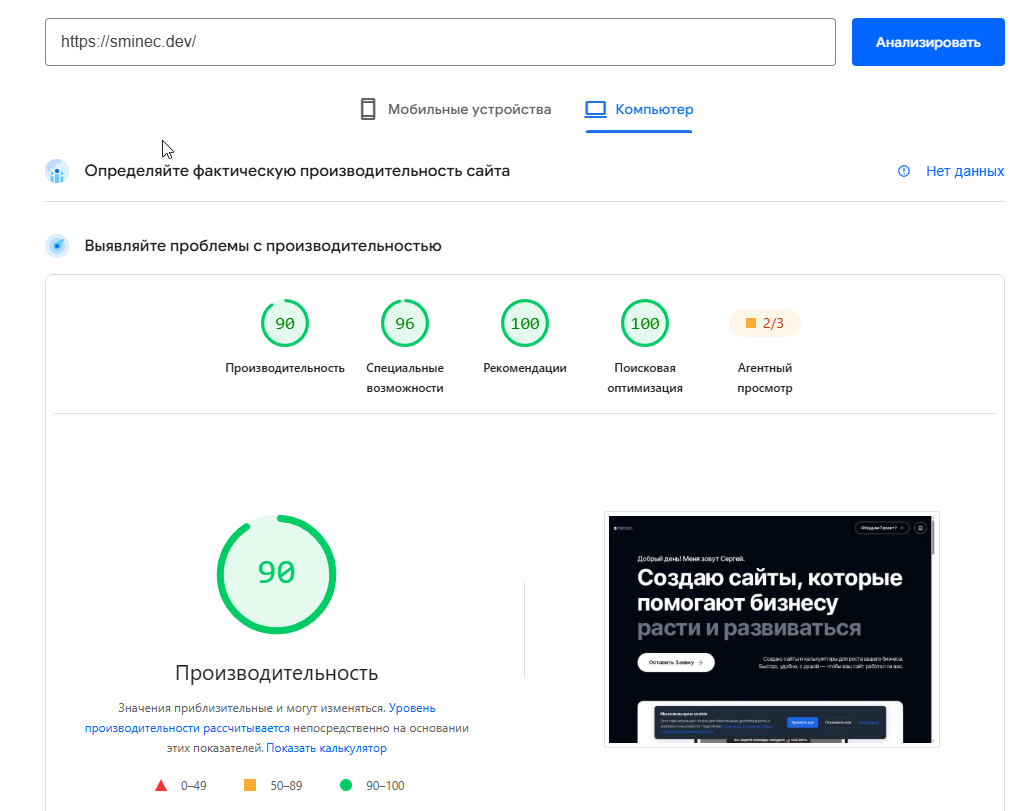1028x811 pixels.
Task: Click the Производительность label under the small gauge
Action: 285,368
